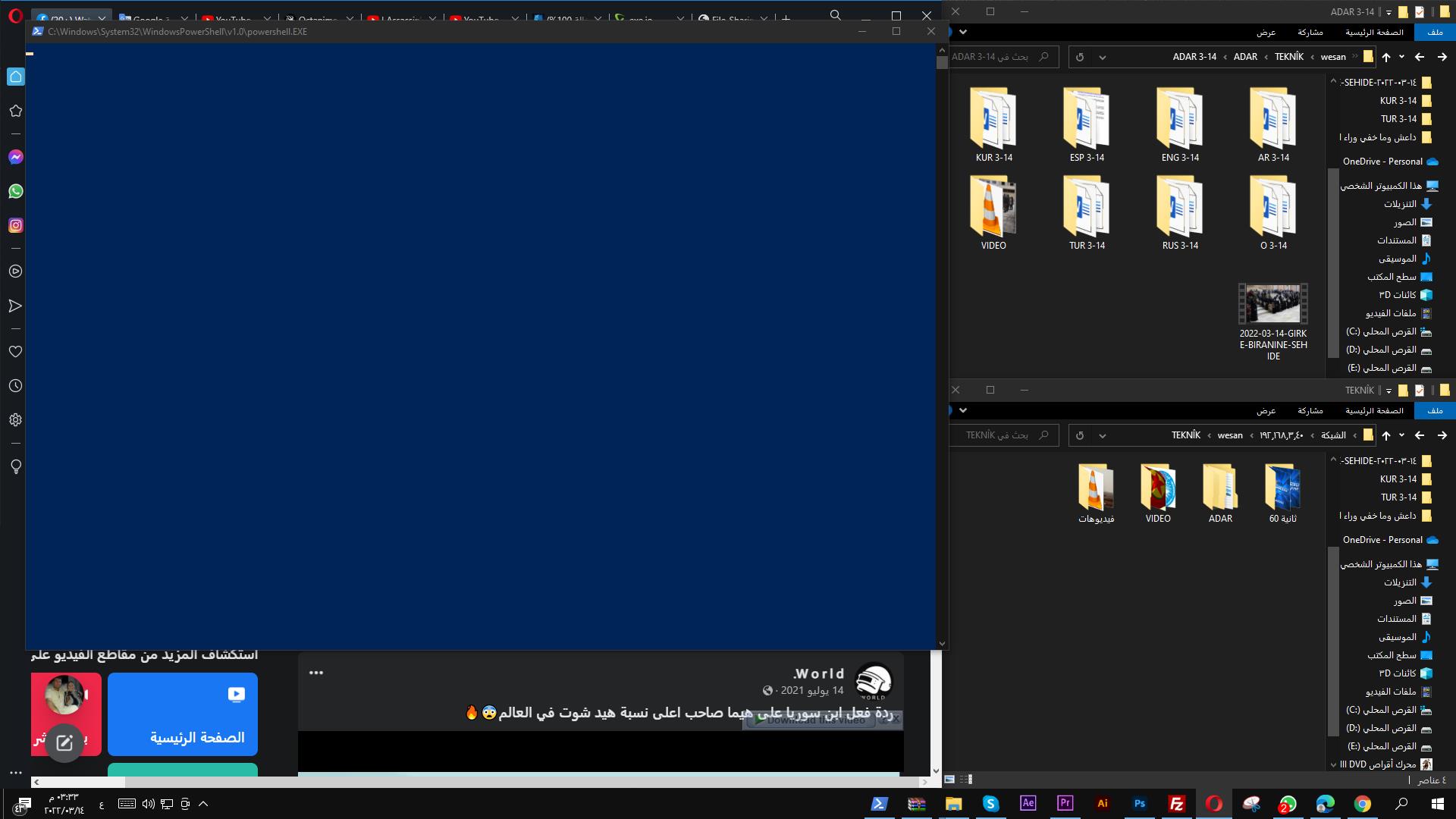Open Opera sidebar settings gear
Screen dimensions: 1456x819
pyautogui.click(x=15, y=420)
